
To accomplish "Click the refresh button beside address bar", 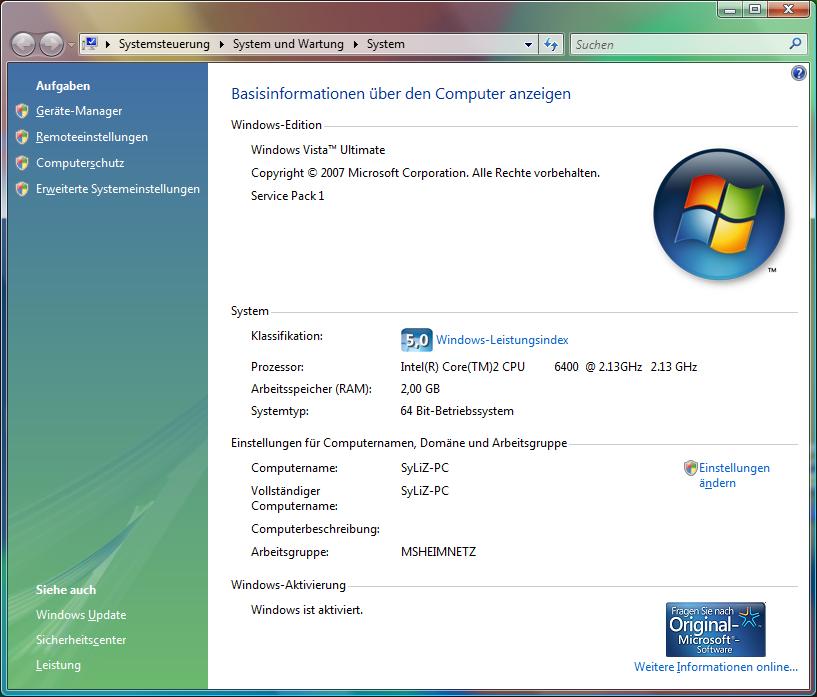I will click(x=551, y=45).
